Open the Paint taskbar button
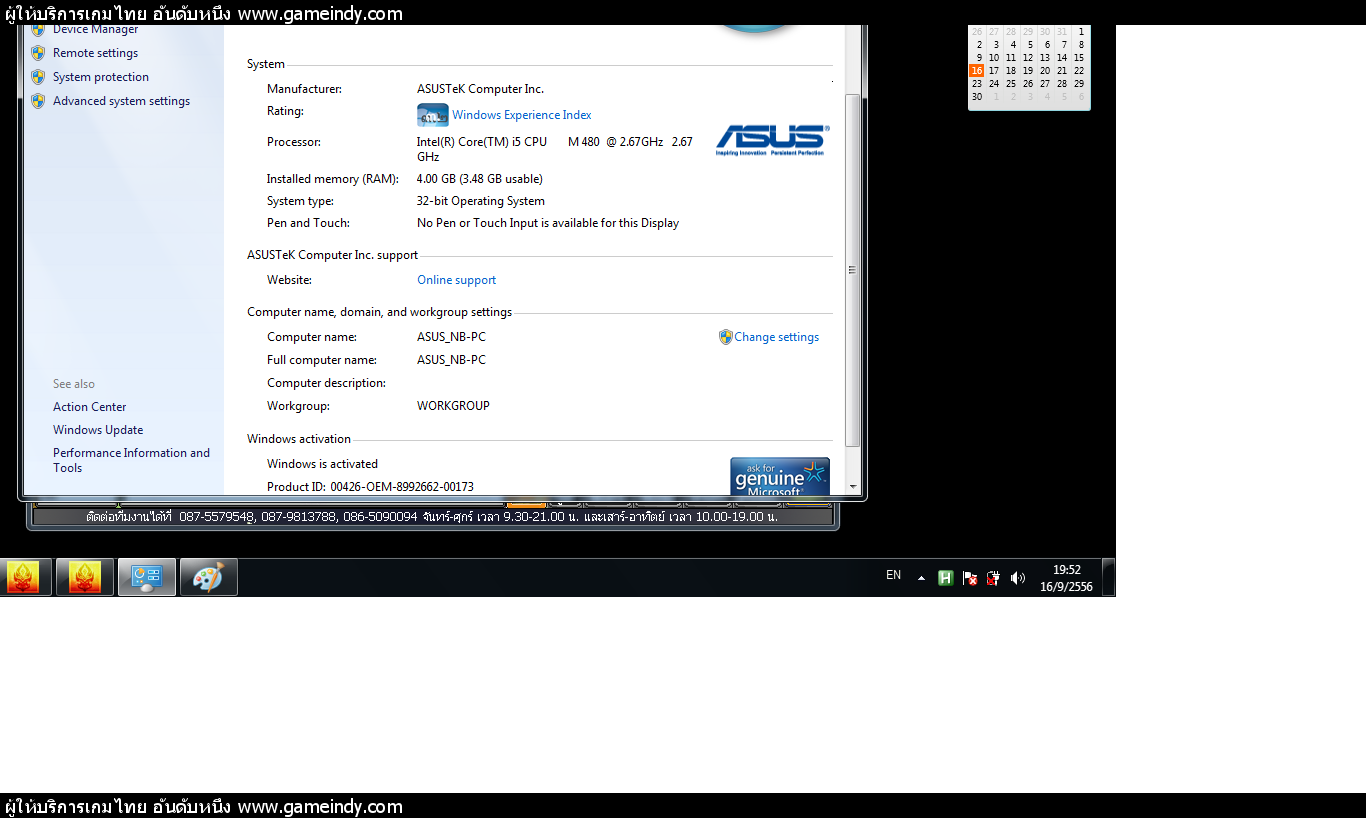 tap(208, 577)
